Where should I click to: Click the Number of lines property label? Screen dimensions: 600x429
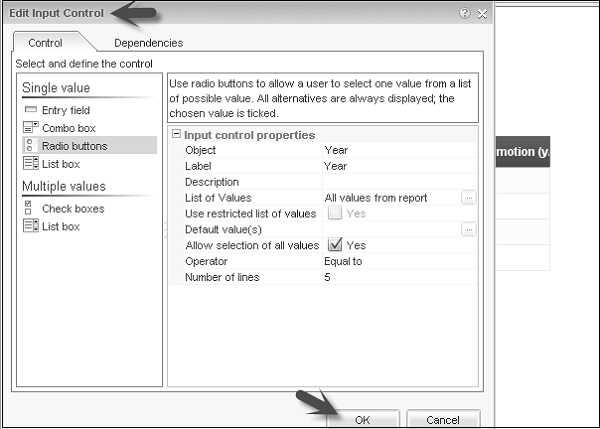[x=222, y=277]
